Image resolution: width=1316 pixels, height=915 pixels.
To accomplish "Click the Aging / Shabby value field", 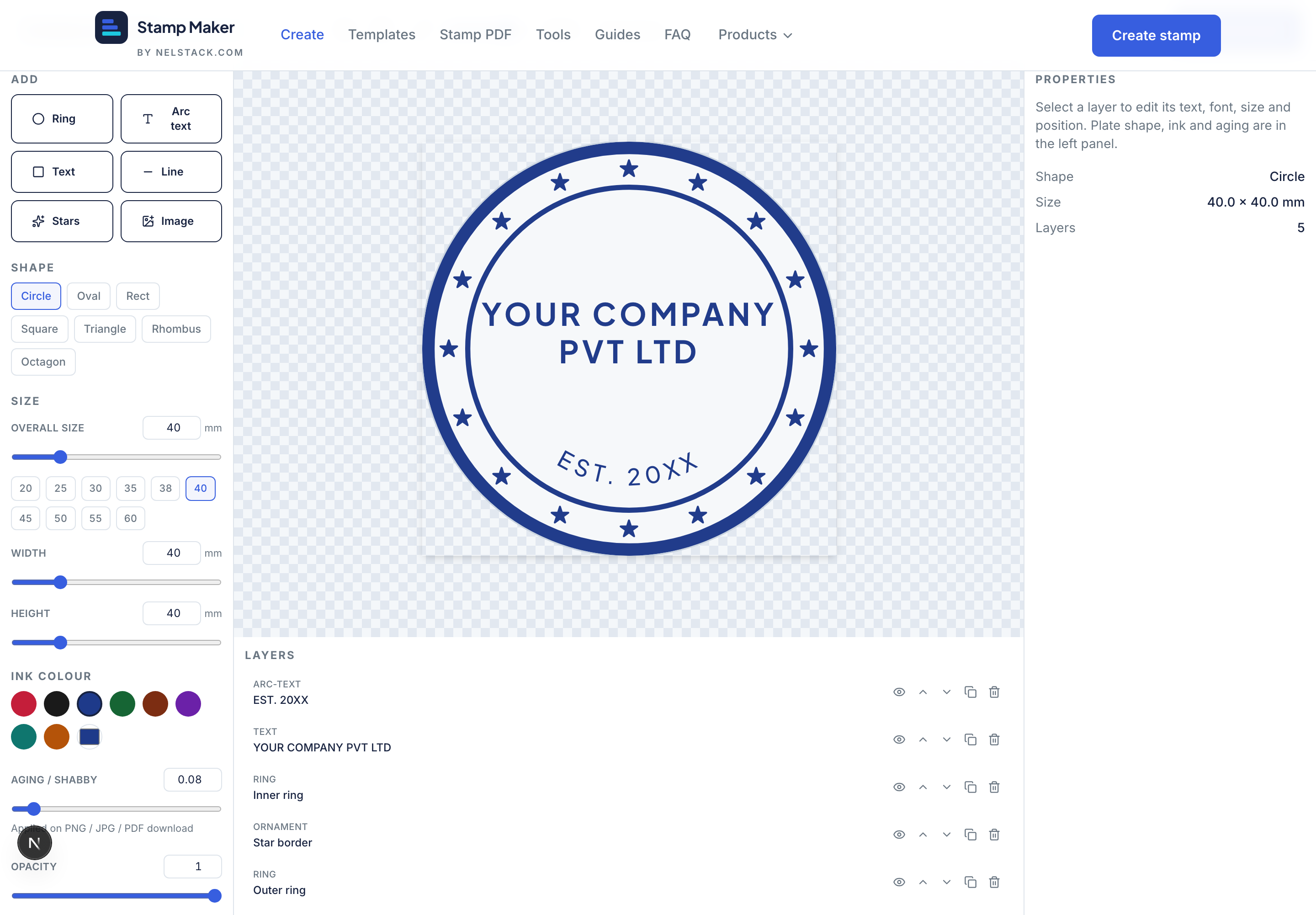I will (192, 780).
